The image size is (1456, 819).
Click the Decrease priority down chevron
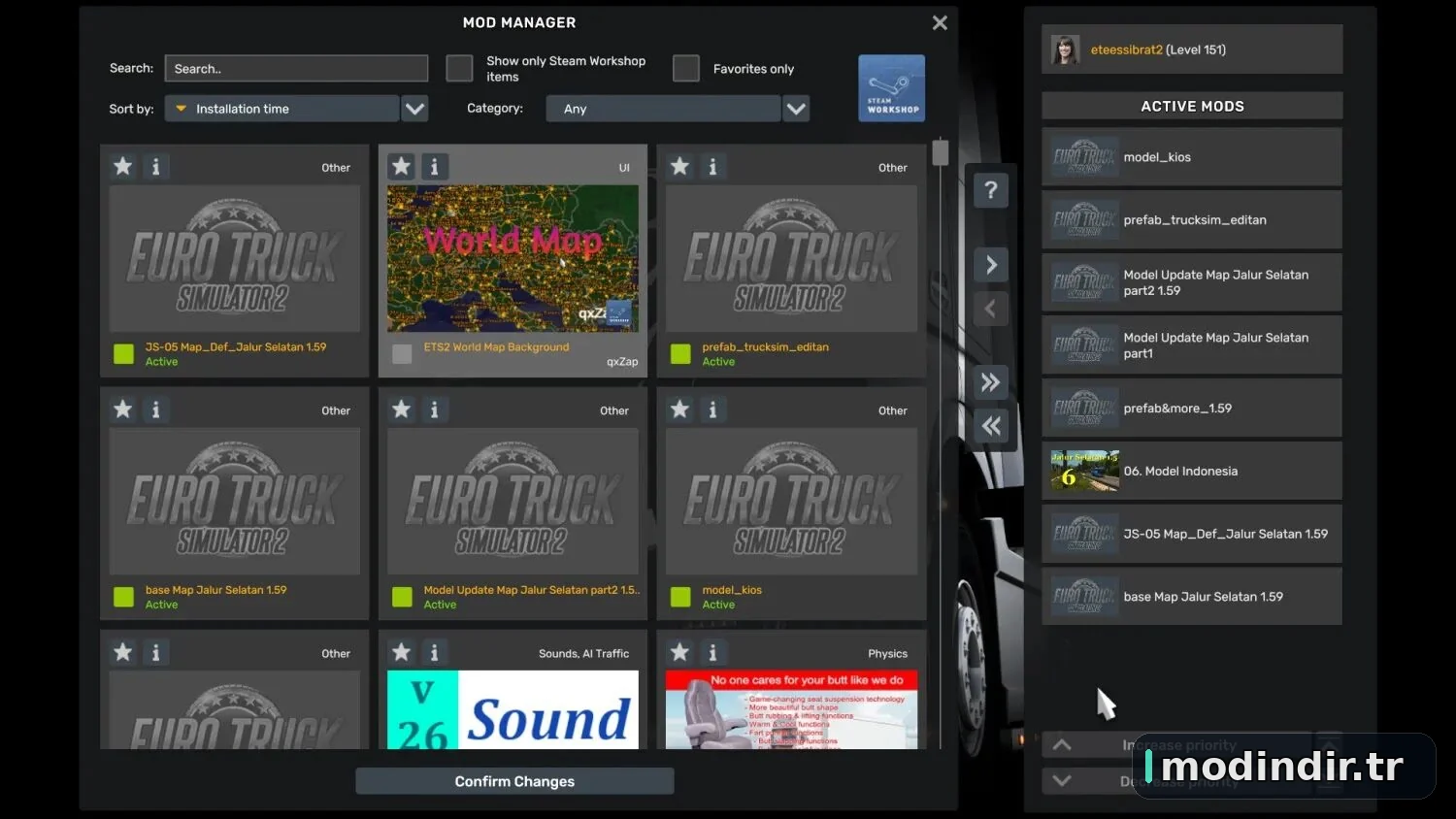[1062, 781]
